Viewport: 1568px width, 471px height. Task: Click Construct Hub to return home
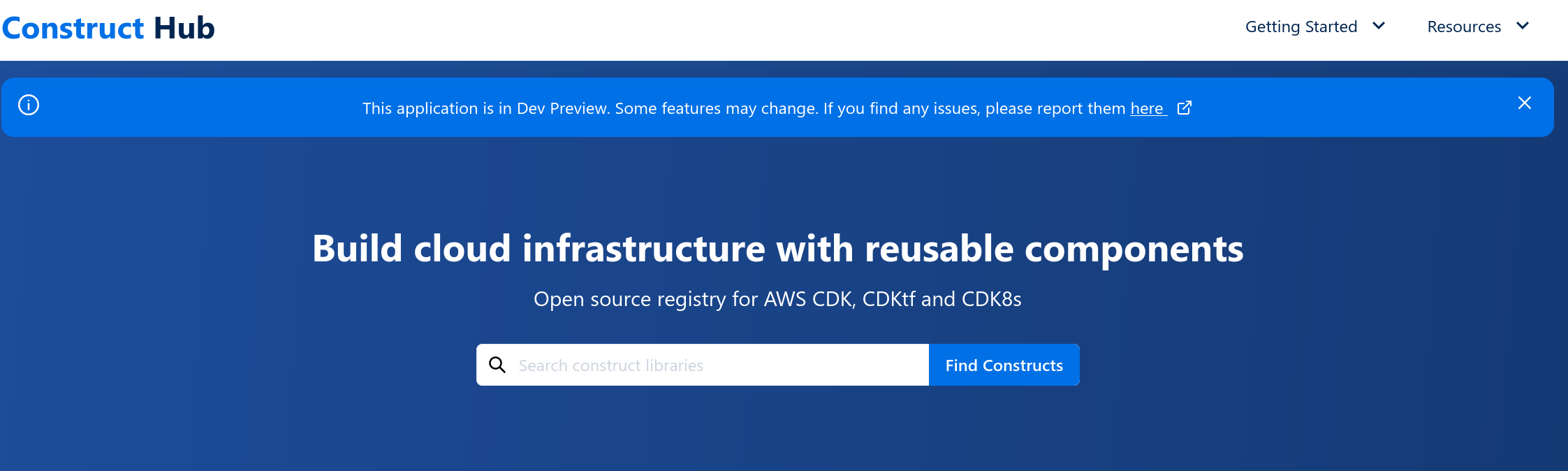pos(108,27)
